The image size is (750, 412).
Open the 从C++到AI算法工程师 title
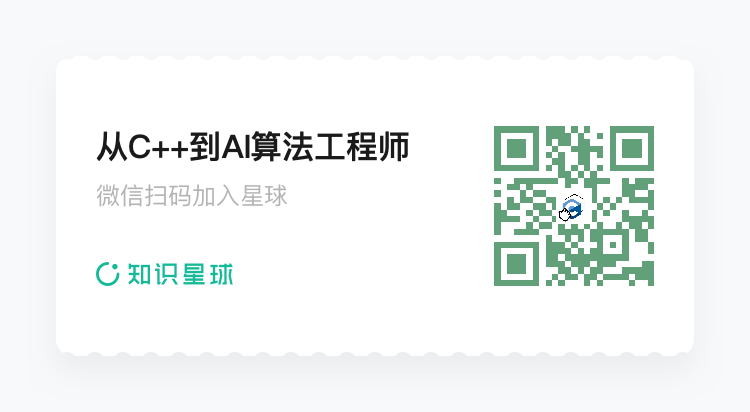coord(253,147)
